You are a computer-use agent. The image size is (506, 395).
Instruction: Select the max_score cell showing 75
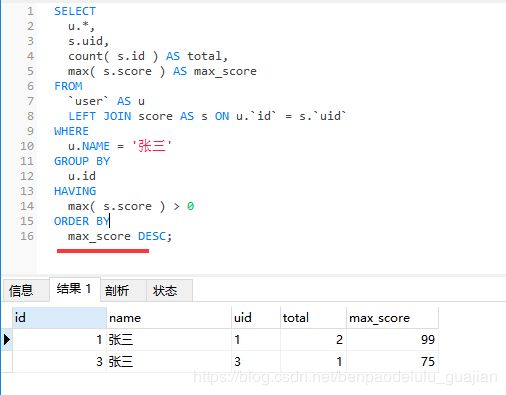[x=392, y=362]
